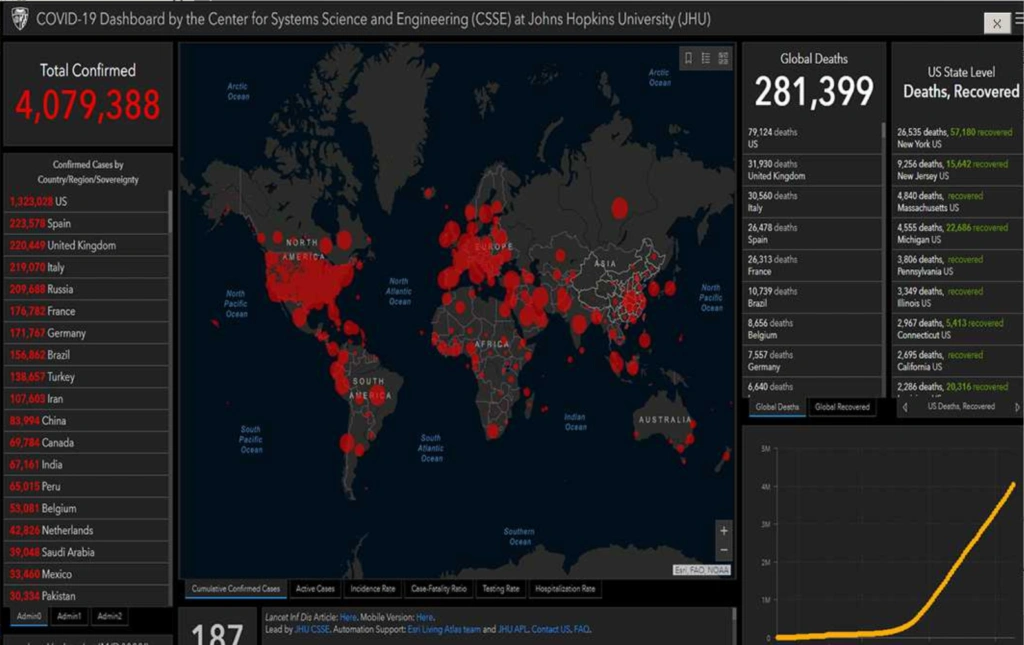Select Mexico in confirmed cases list

click(86, 574)
